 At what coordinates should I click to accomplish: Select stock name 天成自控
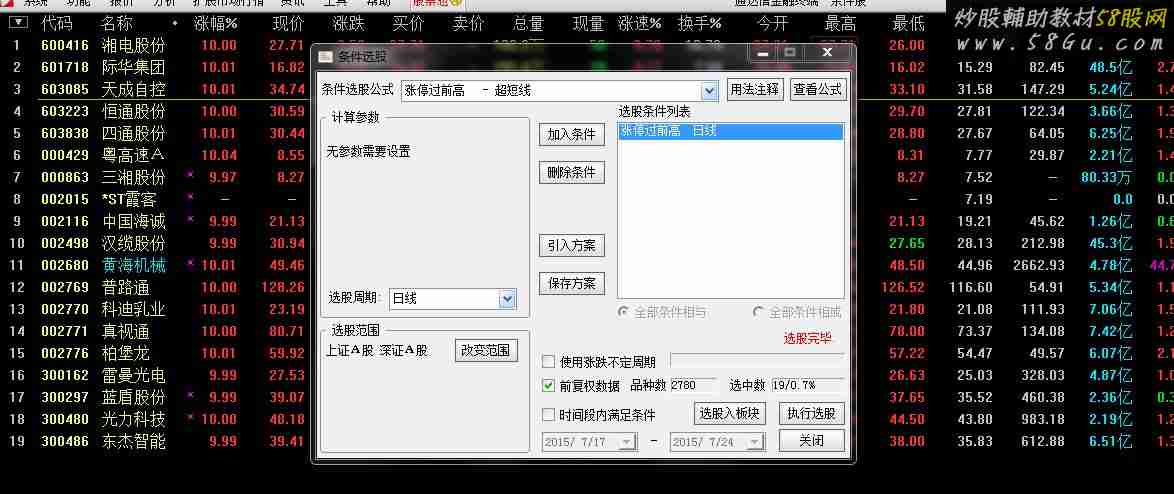pos(133,90)
